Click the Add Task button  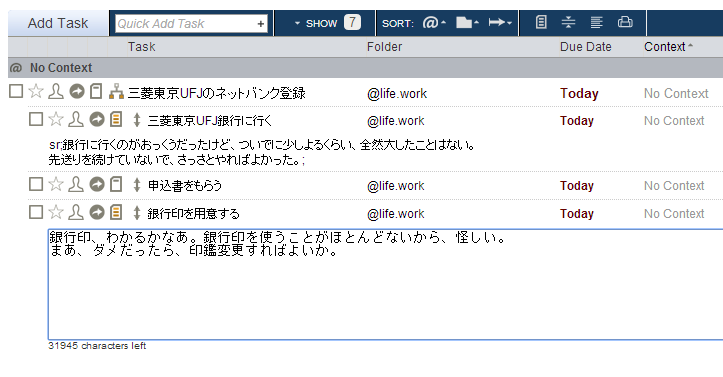[x=58, y=23]
